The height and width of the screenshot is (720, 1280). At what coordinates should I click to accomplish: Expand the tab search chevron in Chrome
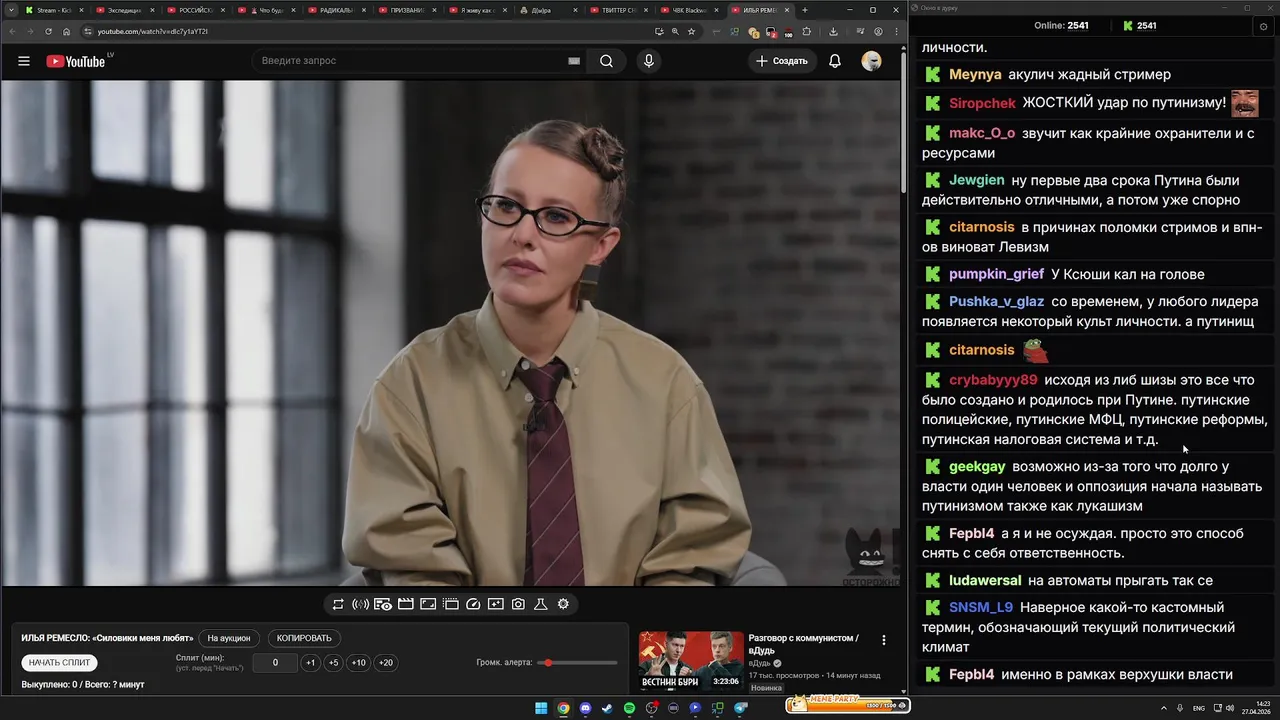[x=10, y=10]
